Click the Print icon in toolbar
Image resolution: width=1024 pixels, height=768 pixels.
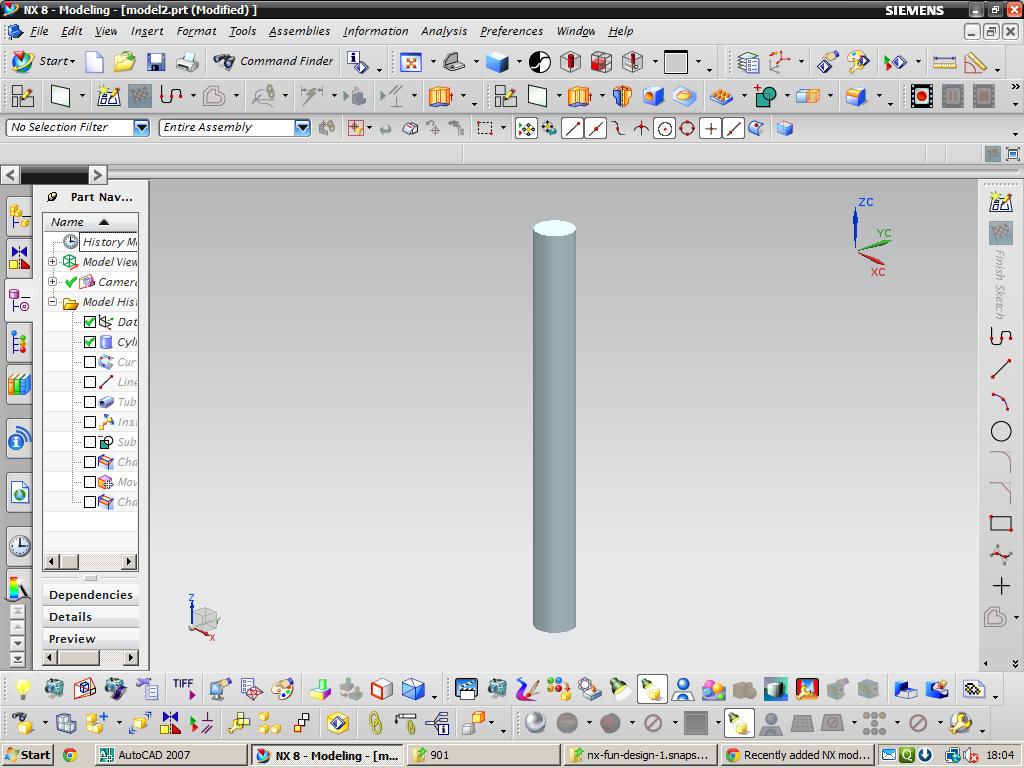click(187, 62)
